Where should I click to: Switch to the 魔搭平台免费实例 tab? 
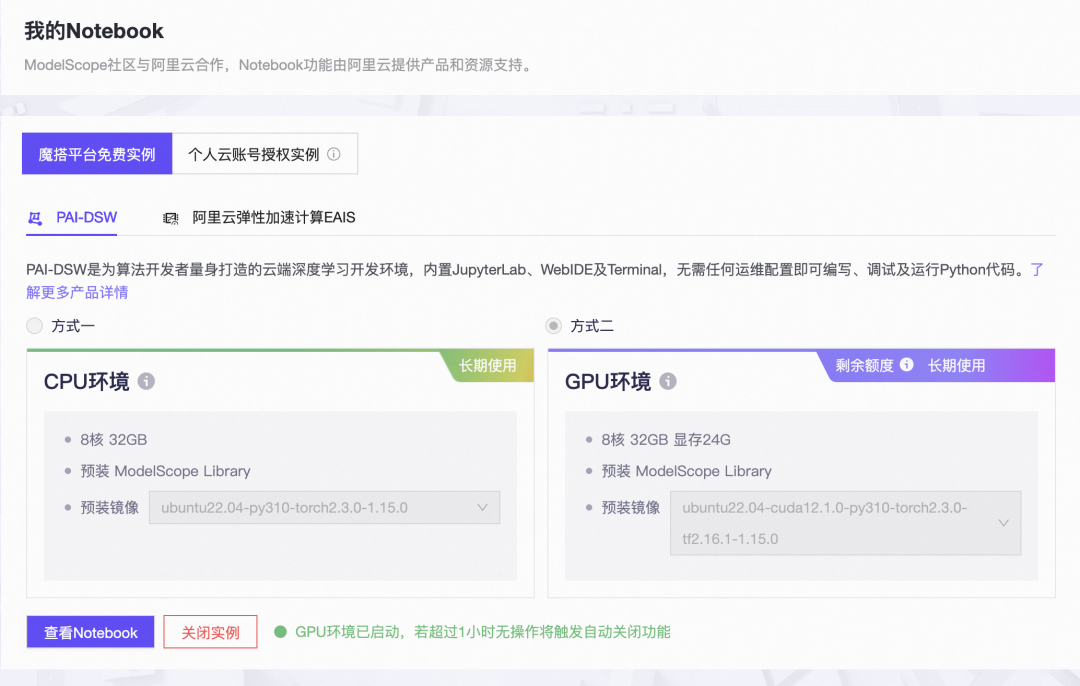click(x=97, y=154)
